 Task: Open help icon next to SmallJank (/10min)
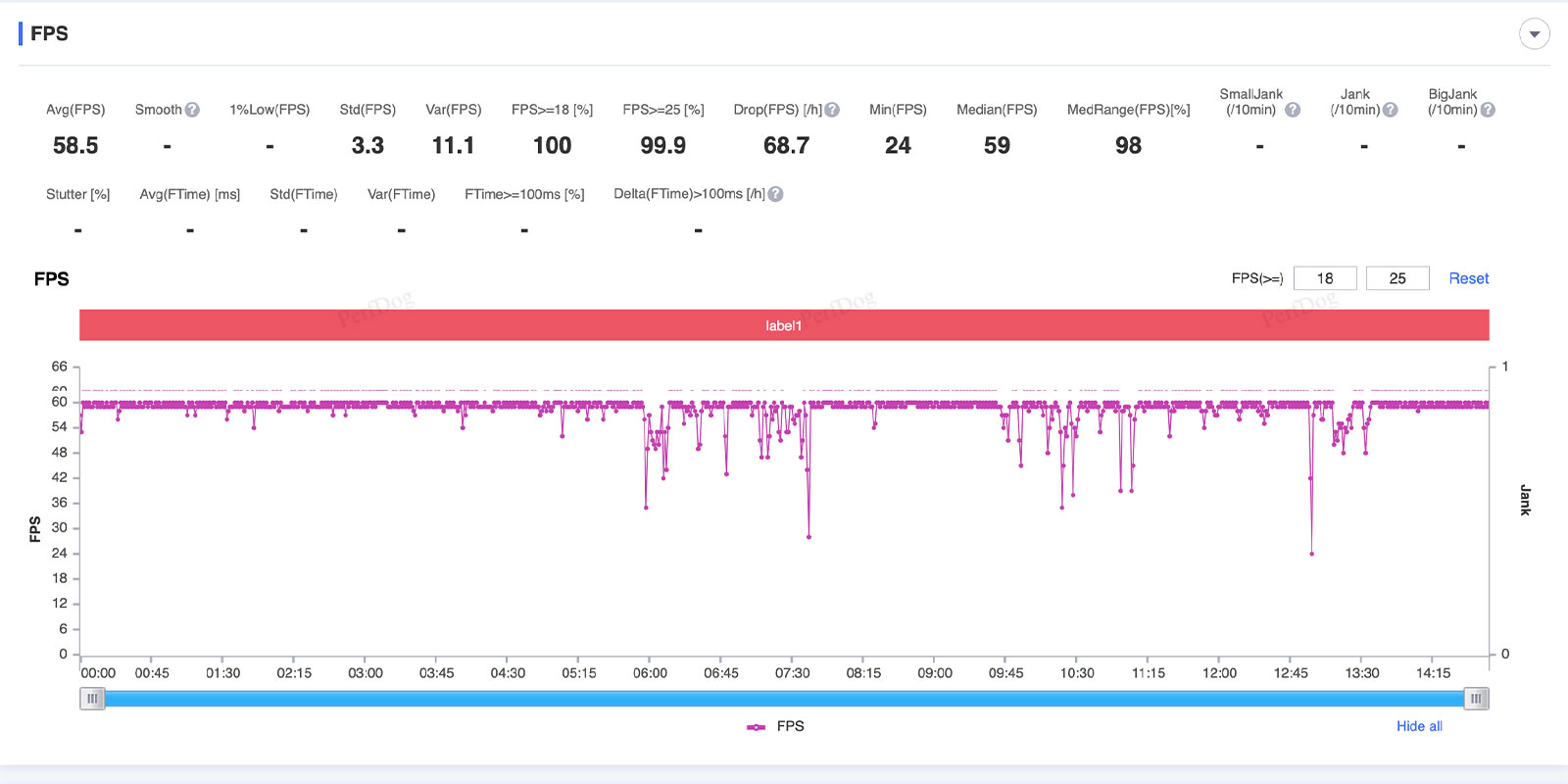tap(1293, 110)
